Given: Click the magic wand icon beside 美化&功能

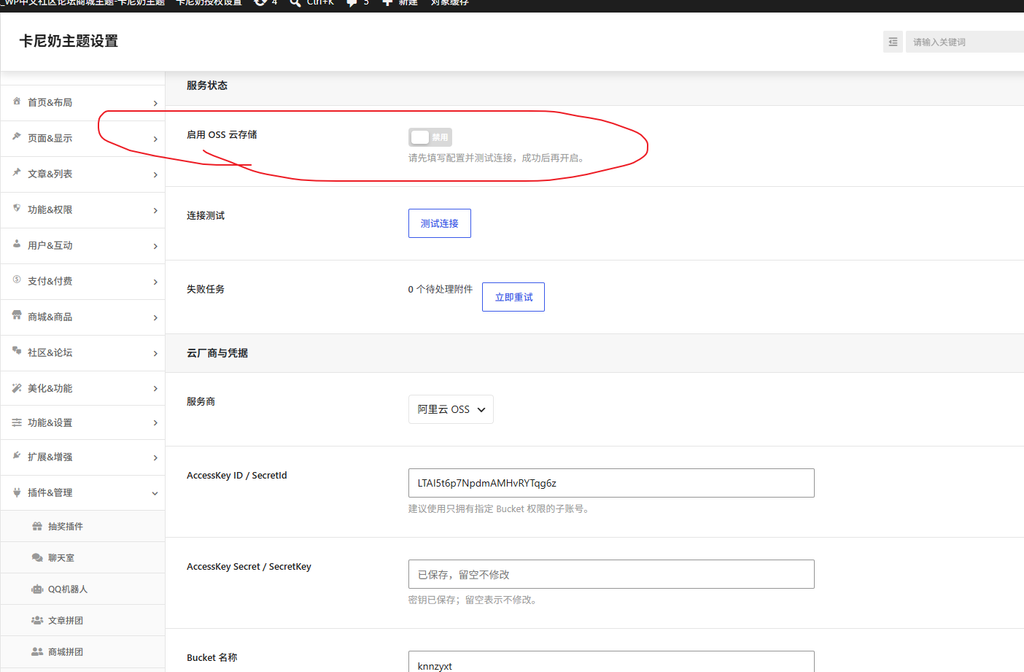Looking at the screenshot, I should coord(17,387).
